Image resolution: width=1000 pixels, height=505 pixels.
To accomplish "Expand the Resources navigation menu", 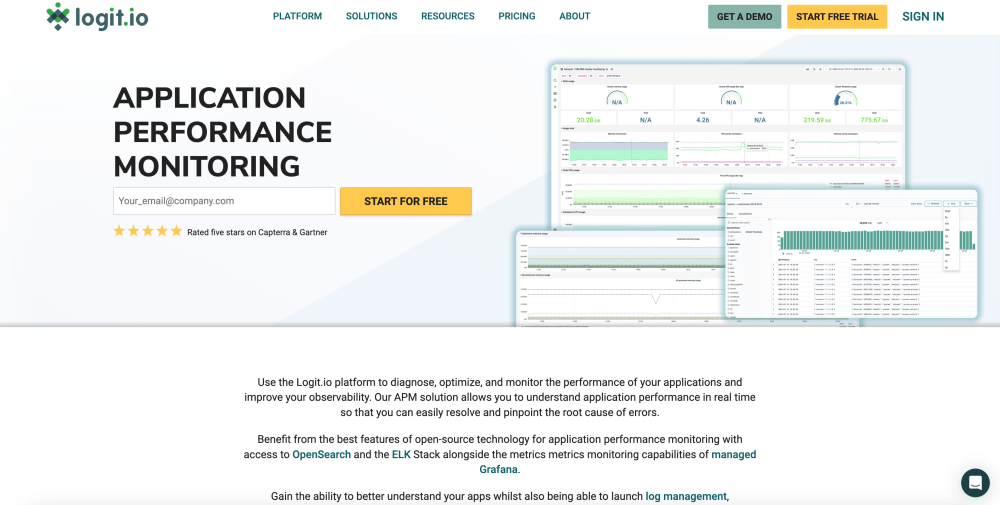I will click(x=447, y=17).
